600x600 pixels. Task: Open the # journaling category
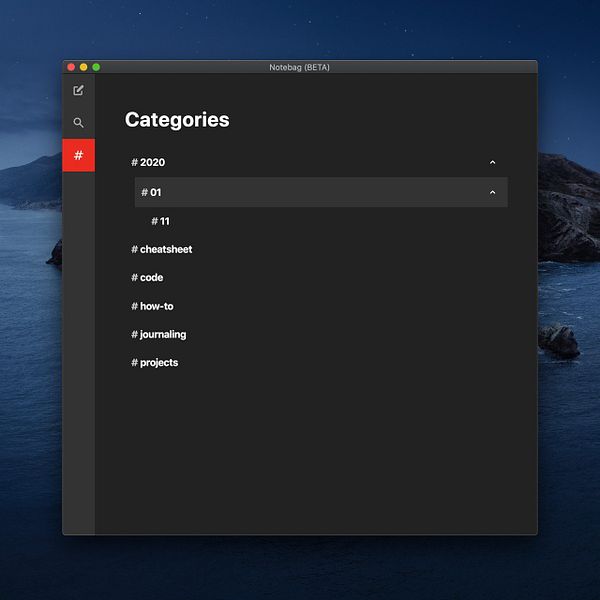coord(159,335)
